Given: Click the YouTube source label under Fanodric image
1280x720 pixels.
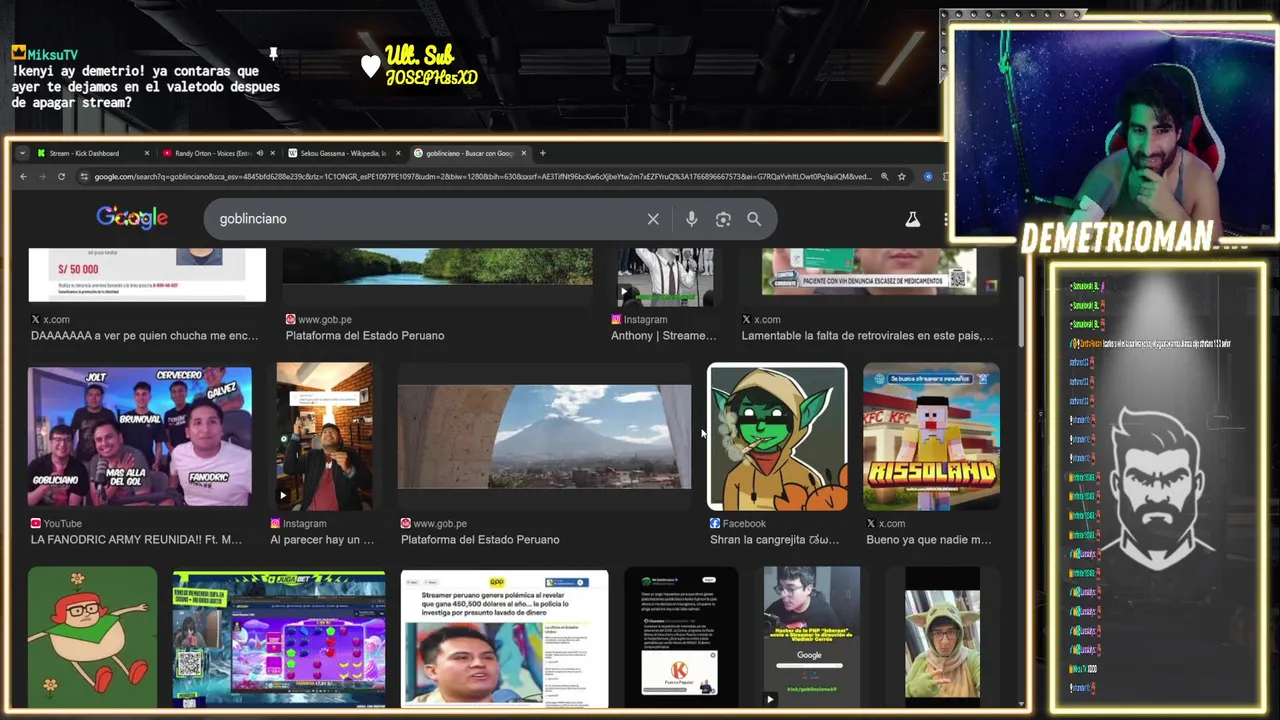Looking at the screenshot, I should (56, 524).
